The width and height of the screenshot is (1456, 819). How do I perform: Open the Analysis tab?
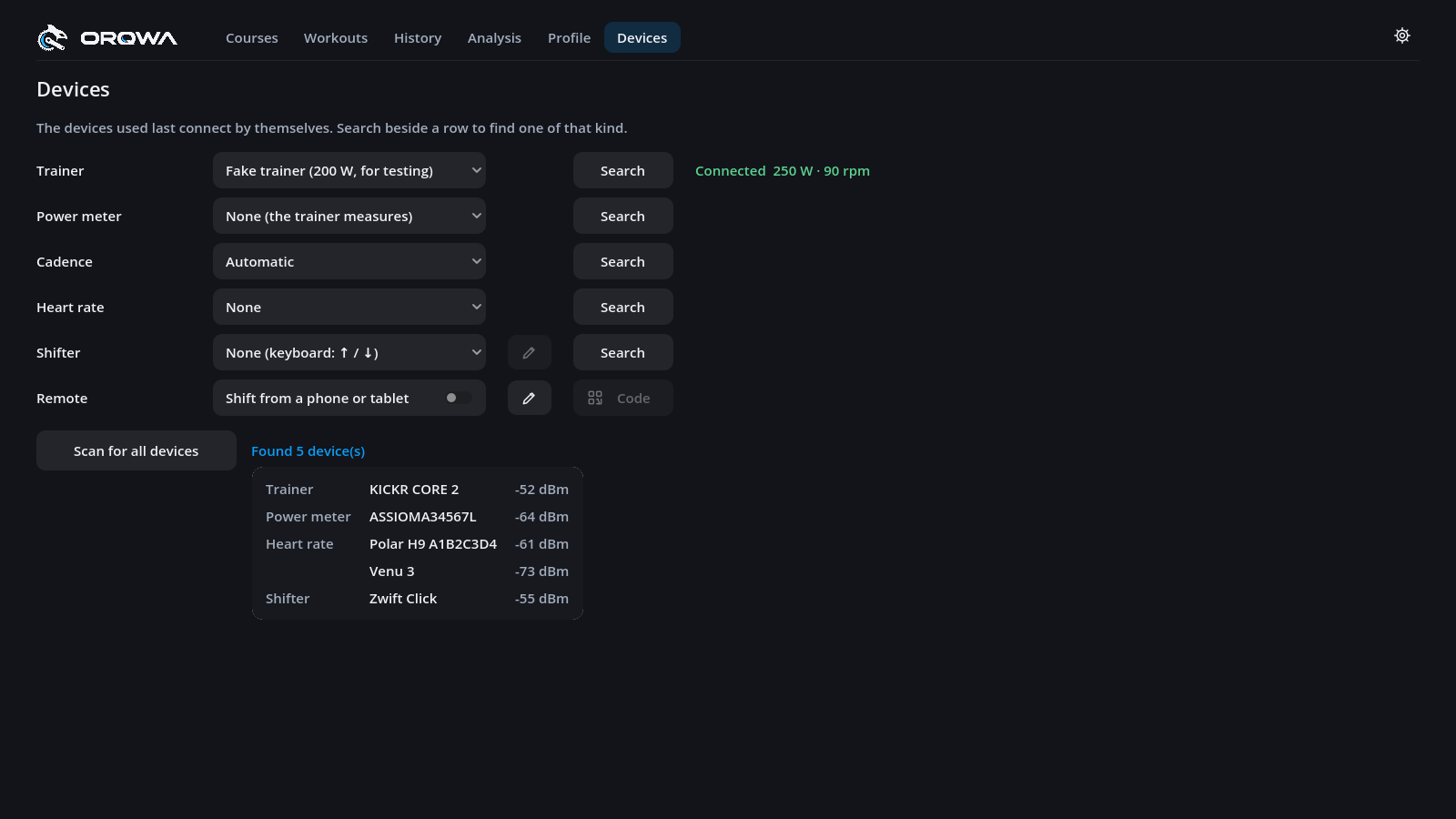(494, 37)
